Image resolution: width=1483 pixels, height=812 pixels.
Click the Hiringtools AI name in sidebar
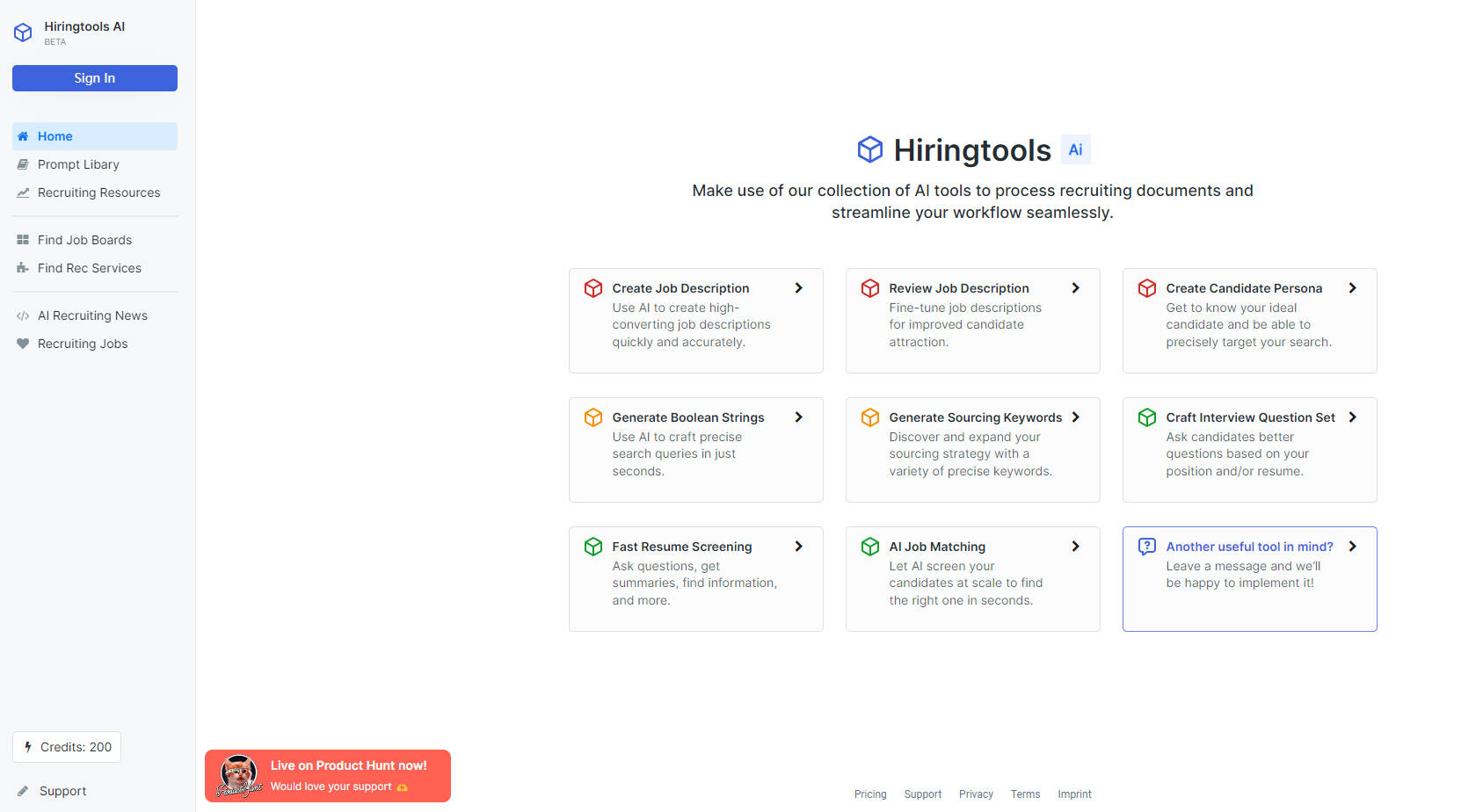click(x=84, y=26)
